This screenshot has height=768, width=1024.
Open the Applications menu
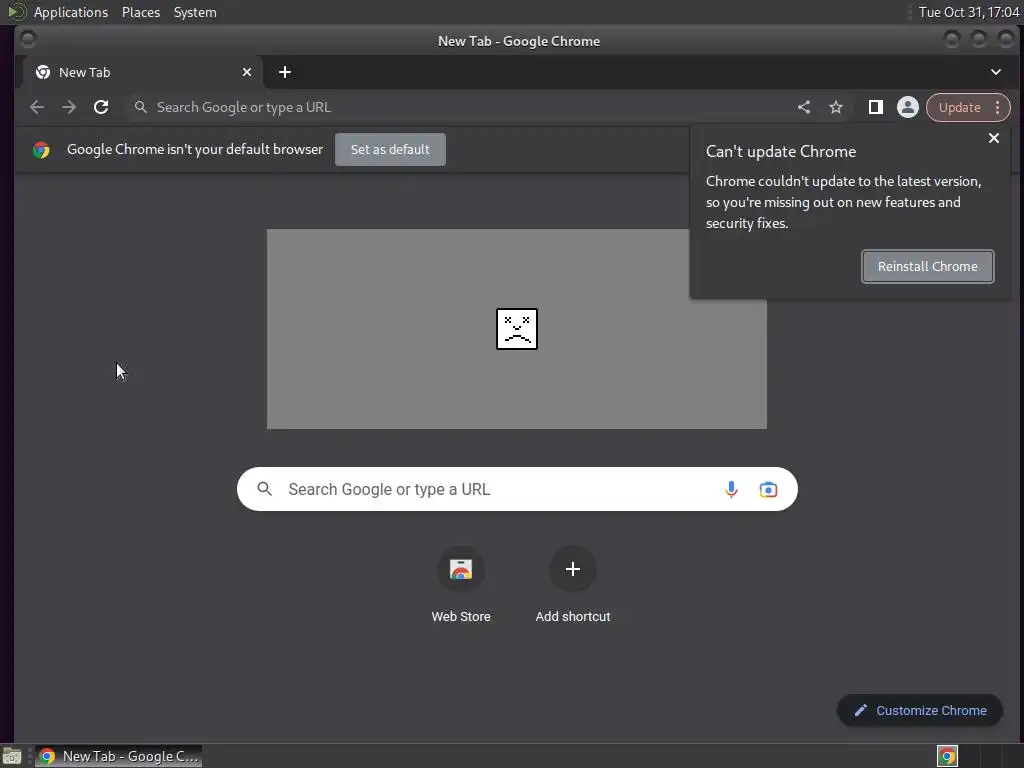71,12
